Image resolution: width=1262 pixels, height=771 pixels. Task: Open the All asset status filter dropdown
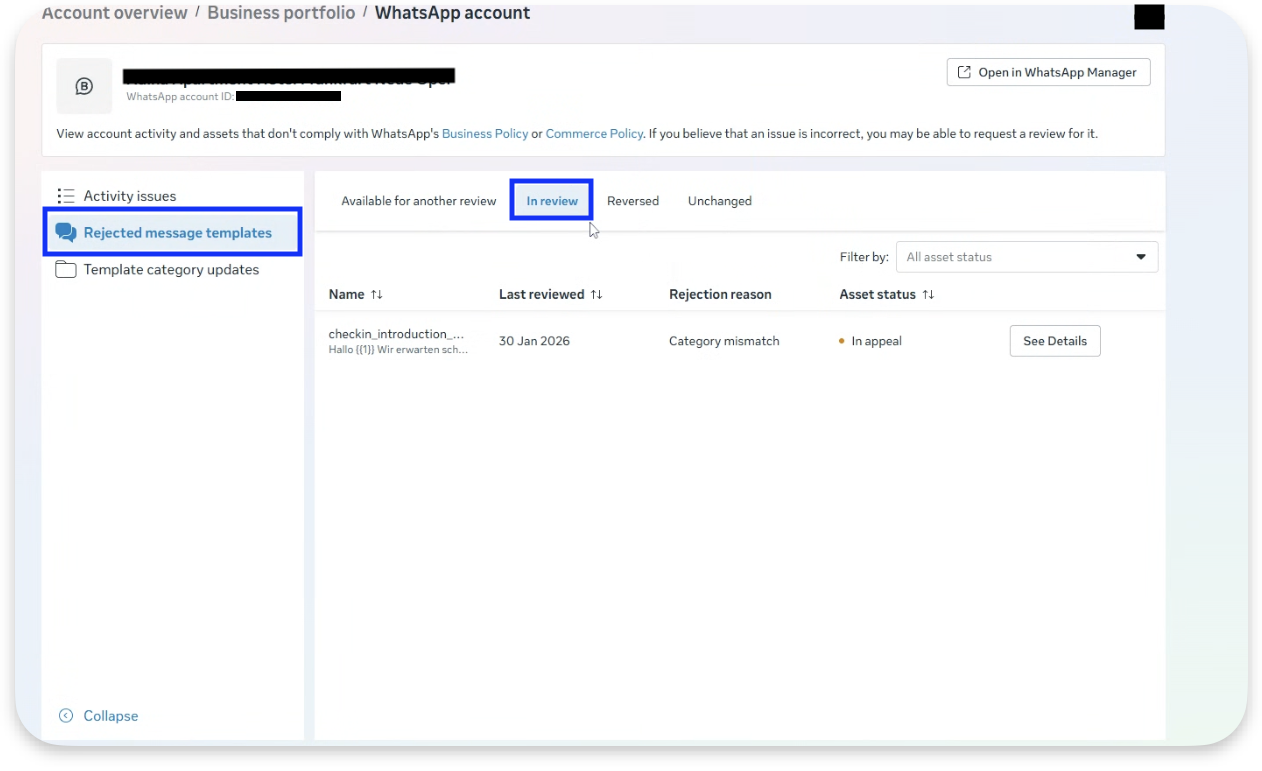1027,257
